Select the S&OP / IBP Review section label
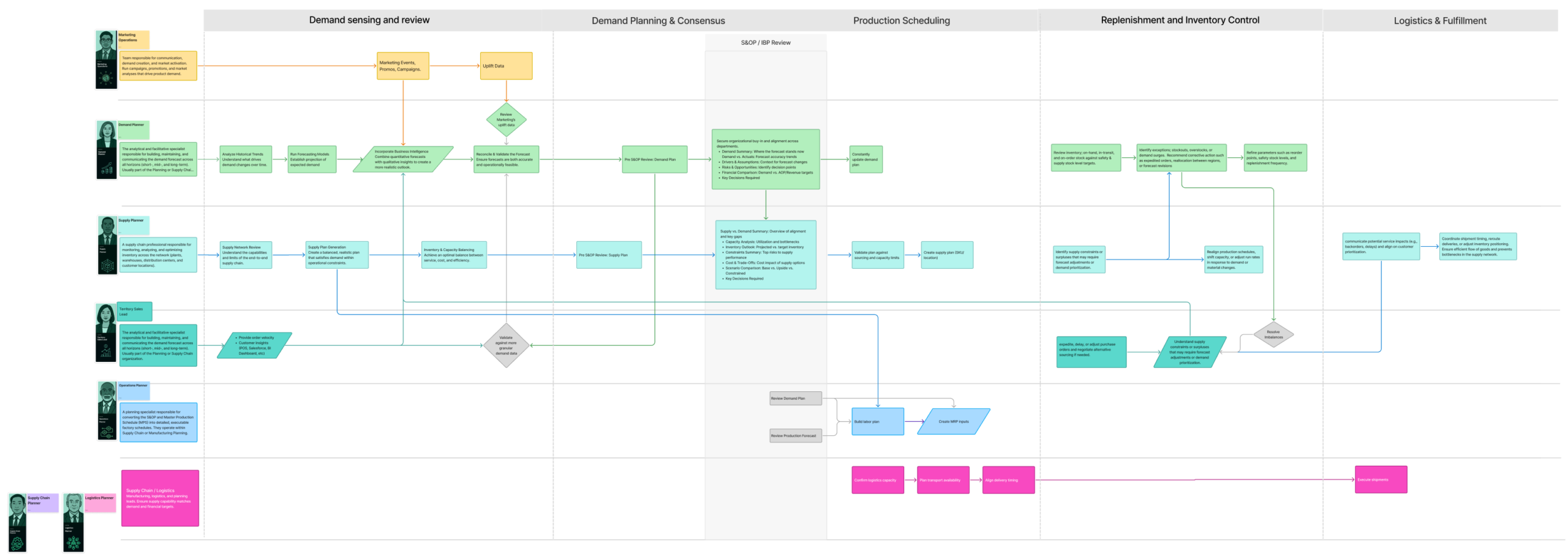1568x559 pixels. pyautogui.click(x=765, y=43)
